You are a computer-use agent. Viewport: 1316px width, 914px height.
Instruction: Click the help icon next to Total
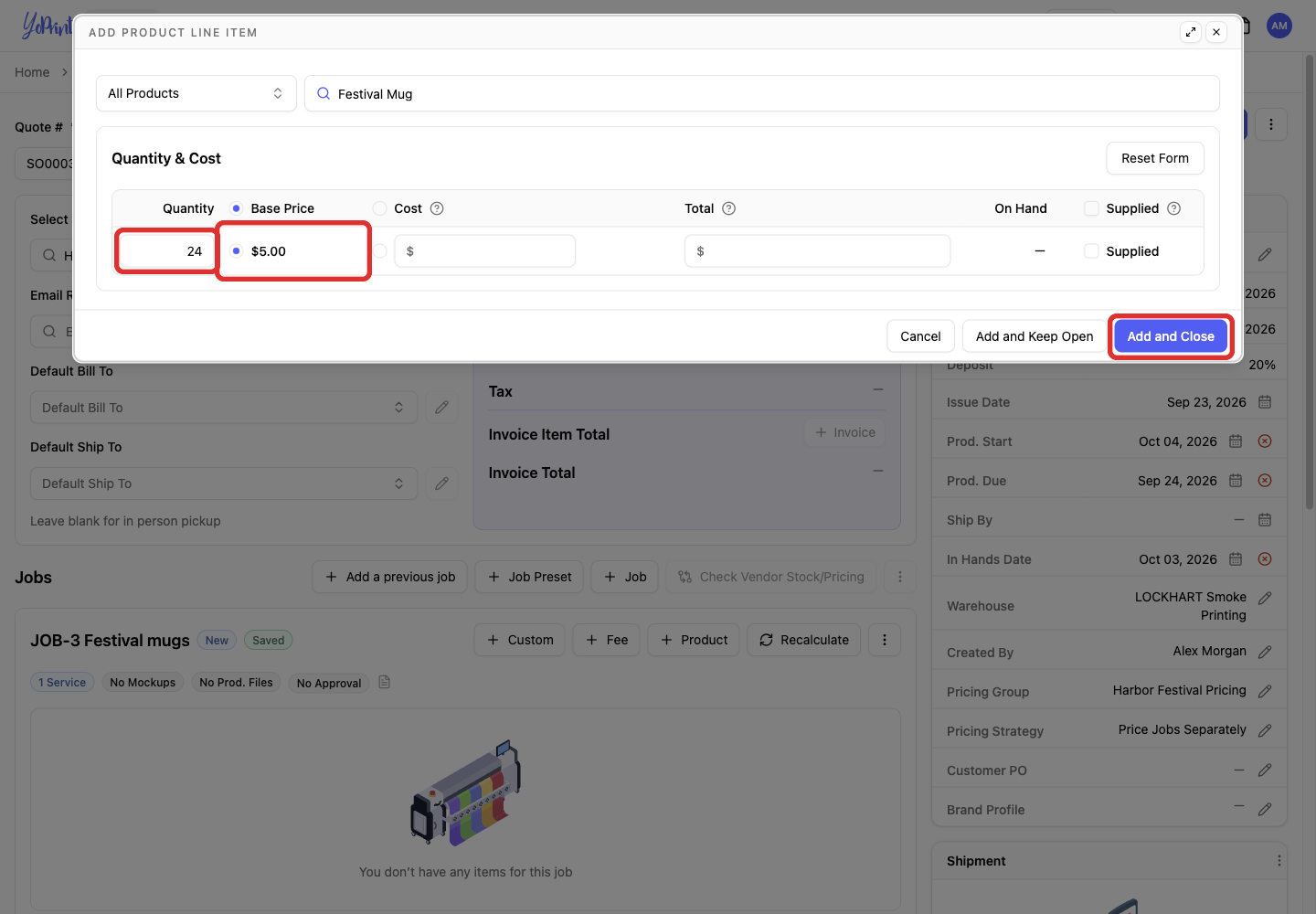pos(728,208)
